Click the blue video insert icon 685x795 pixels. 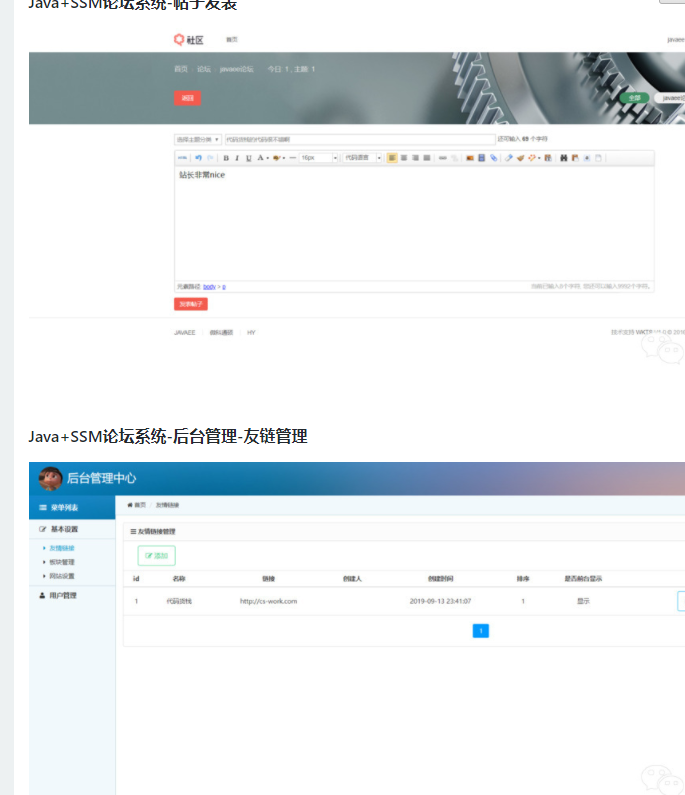pos(482,158)
